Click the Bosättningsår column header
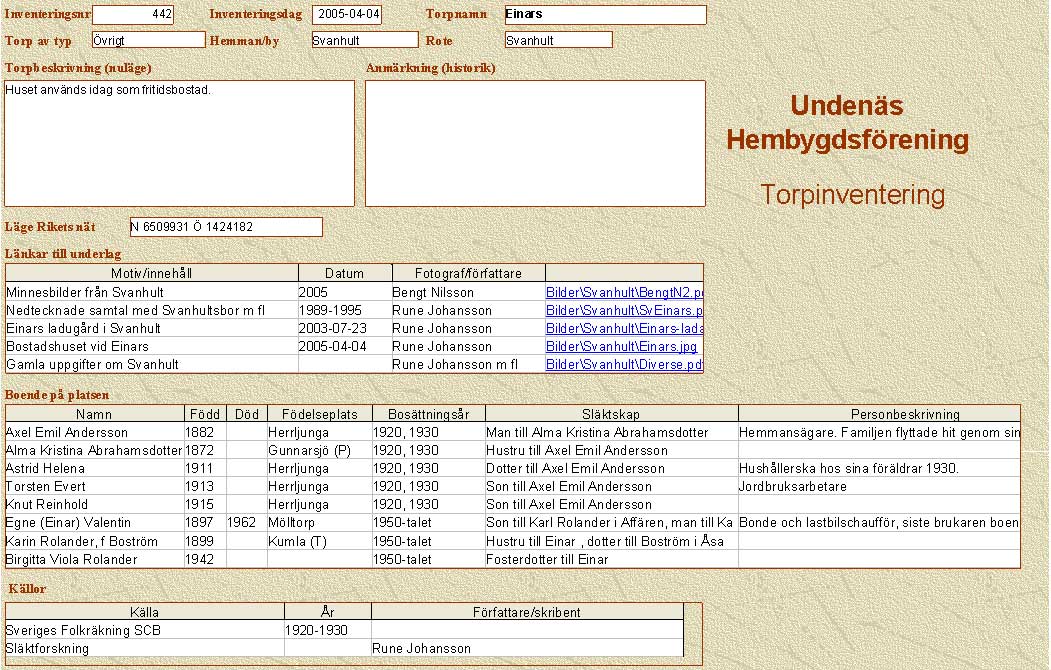1051x670 pixels. pos(428,414)
